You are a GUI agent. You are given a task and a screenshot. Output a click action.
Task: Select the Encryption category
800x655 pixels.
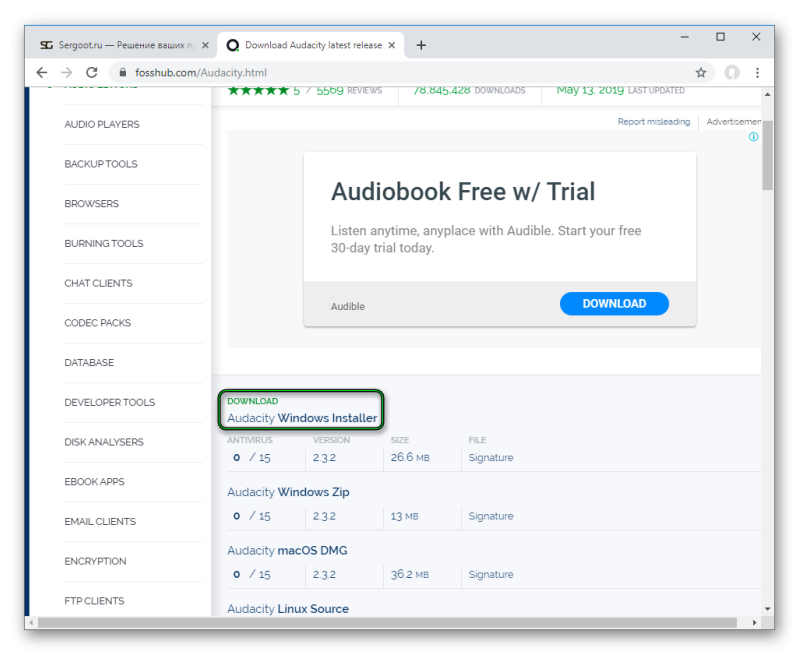coord(95,561)
